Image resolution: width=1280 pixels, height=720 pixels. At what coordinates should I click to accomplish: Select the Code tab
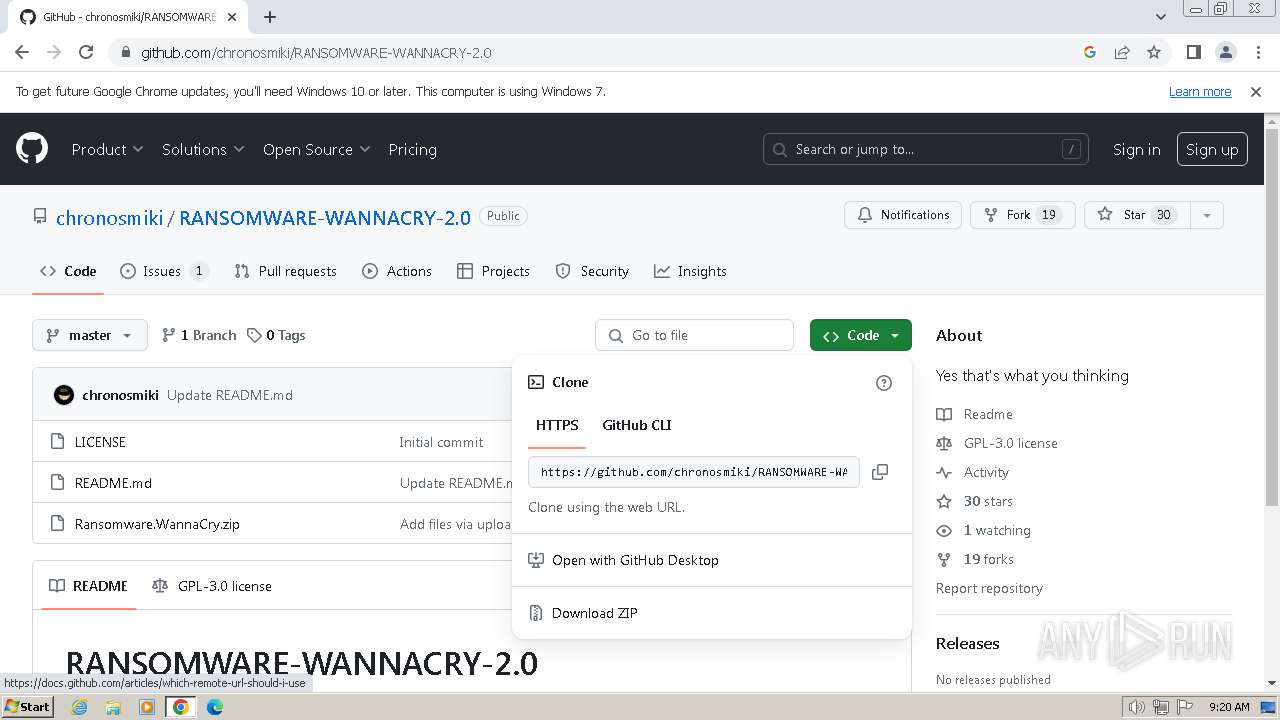coord(68,271)
